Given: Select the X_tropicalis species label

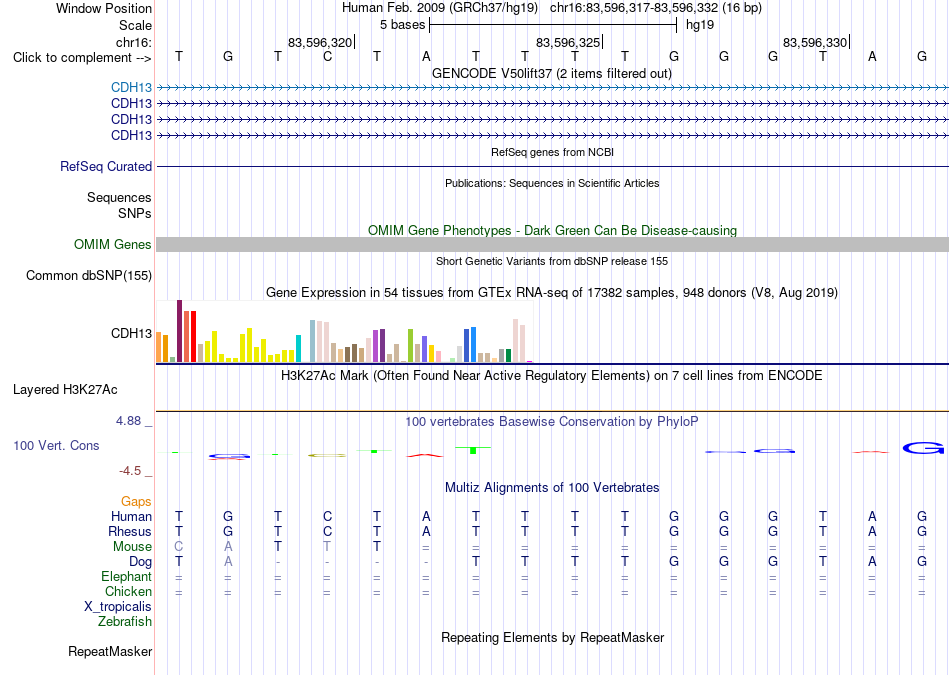Looking at the screenshot, I should pyautogui.click(x=118, y=607).
